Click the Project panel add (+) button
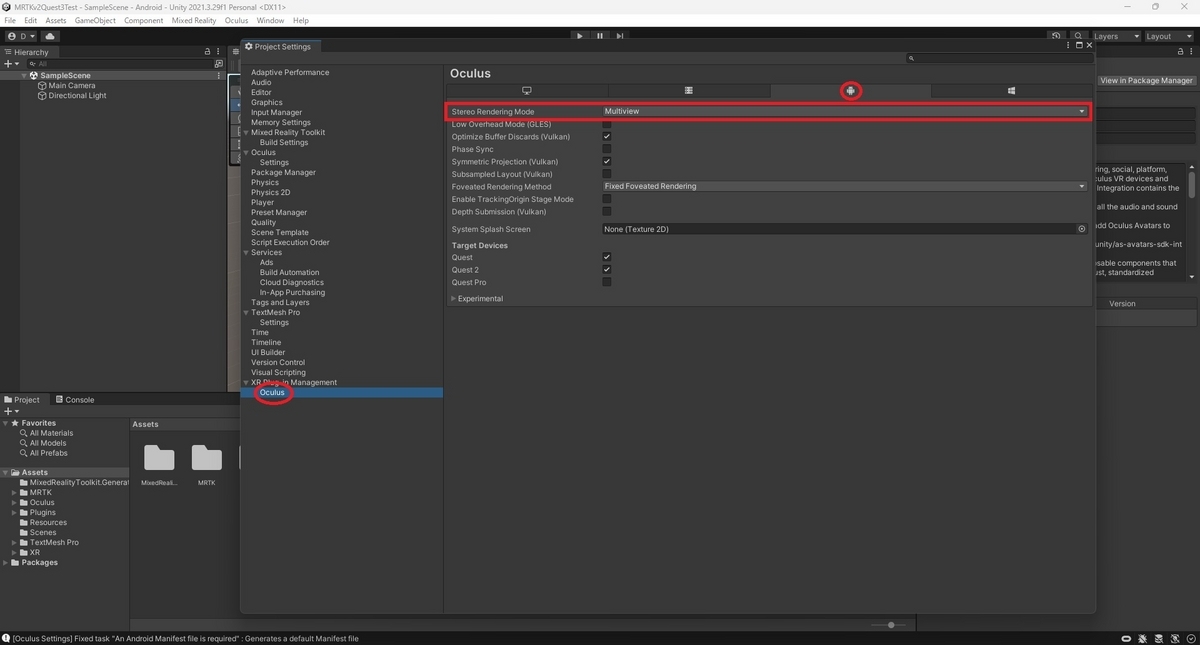Screen dimensions: 1200x645 [10, 411]
